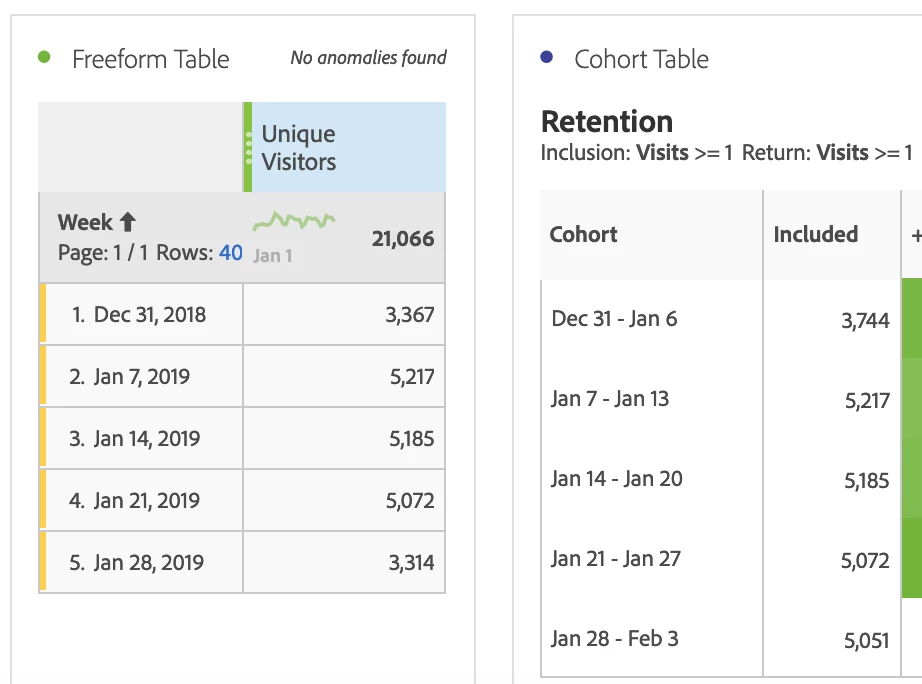
Task: Click the Unique Visitors sparkline trend
Action: (293, 221)
